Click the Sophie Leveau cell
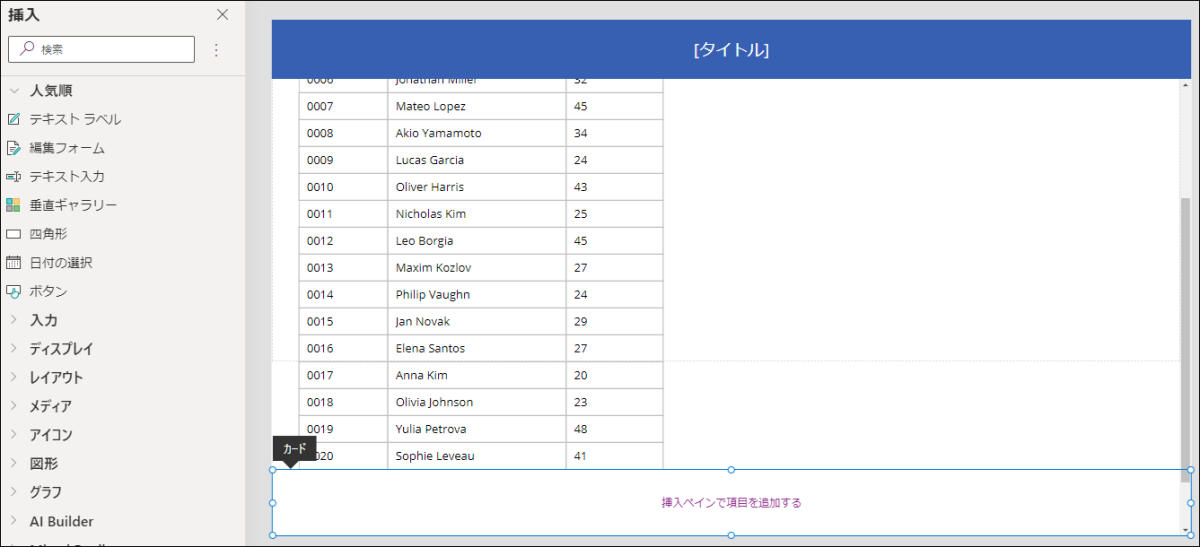Image resolution: width=1200 pixels, height=547 pixels. [x=477, y=456]
